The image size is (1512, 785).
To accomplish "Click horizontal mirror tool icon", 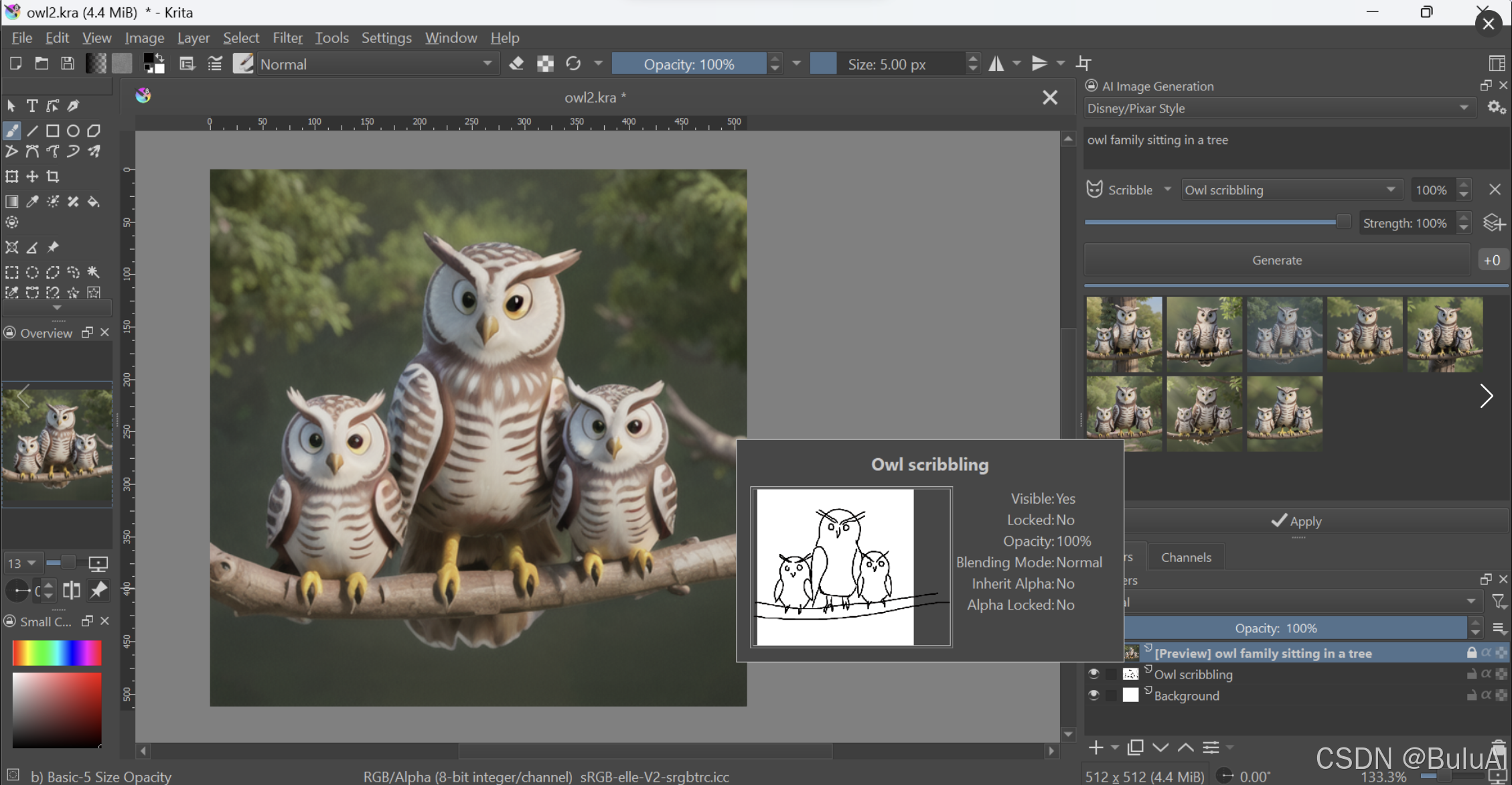I will pos(996,64).
